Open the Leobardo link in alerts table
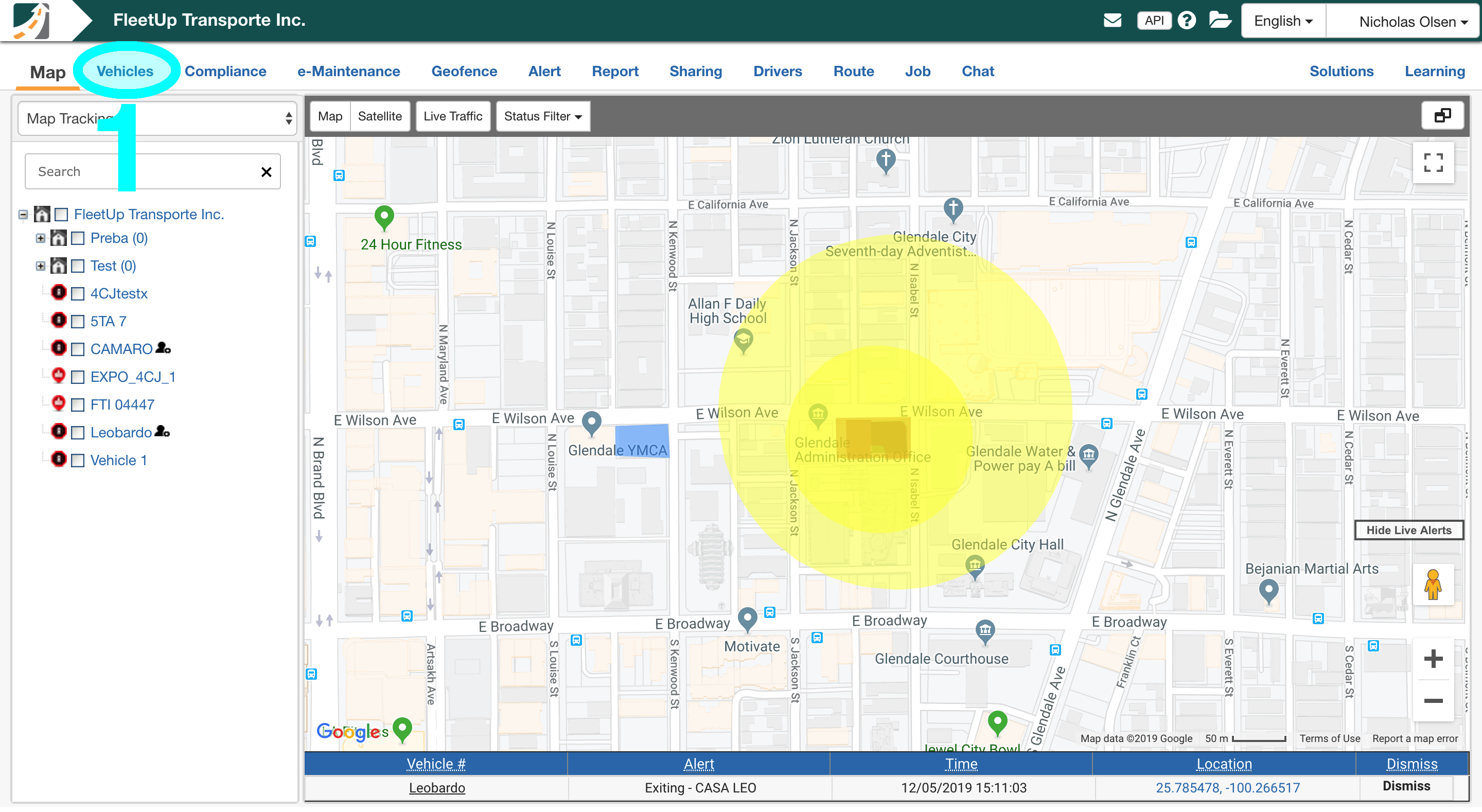Image resolution: width=1482 pixels, height=812 pixels. [437, 787]
